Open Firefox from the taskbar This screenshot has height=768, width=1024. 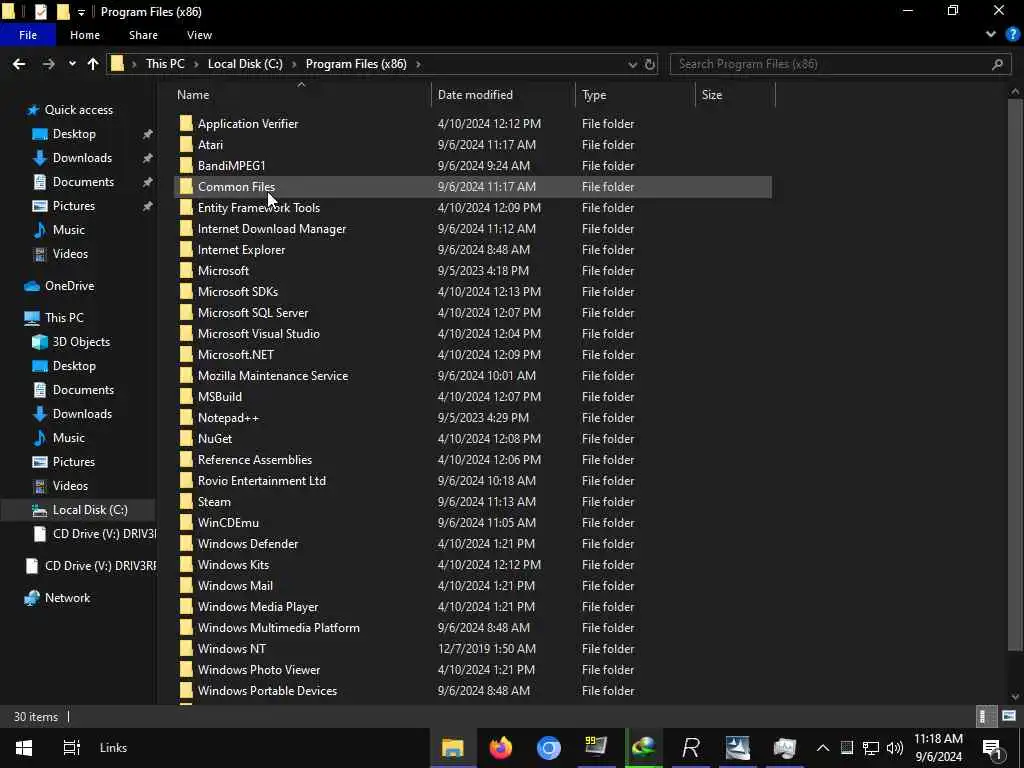click(x=500, y=748)
